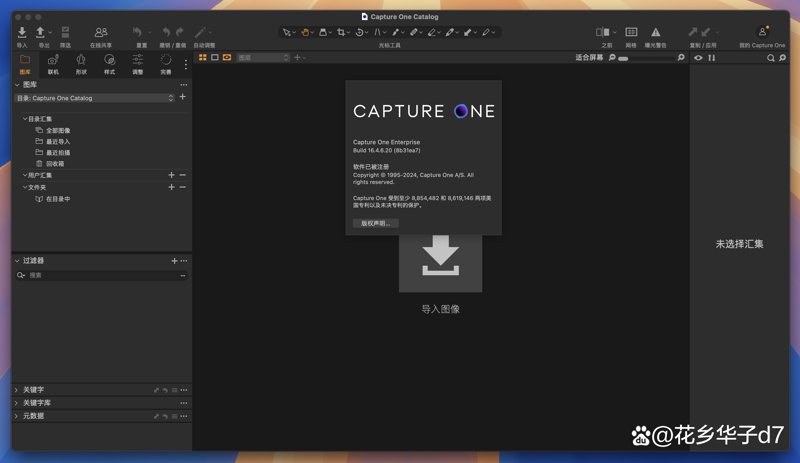Open the 目录: Capture One Catalog dropdown
This screenshot has height=463, width=800.
(x=95, y=98)
